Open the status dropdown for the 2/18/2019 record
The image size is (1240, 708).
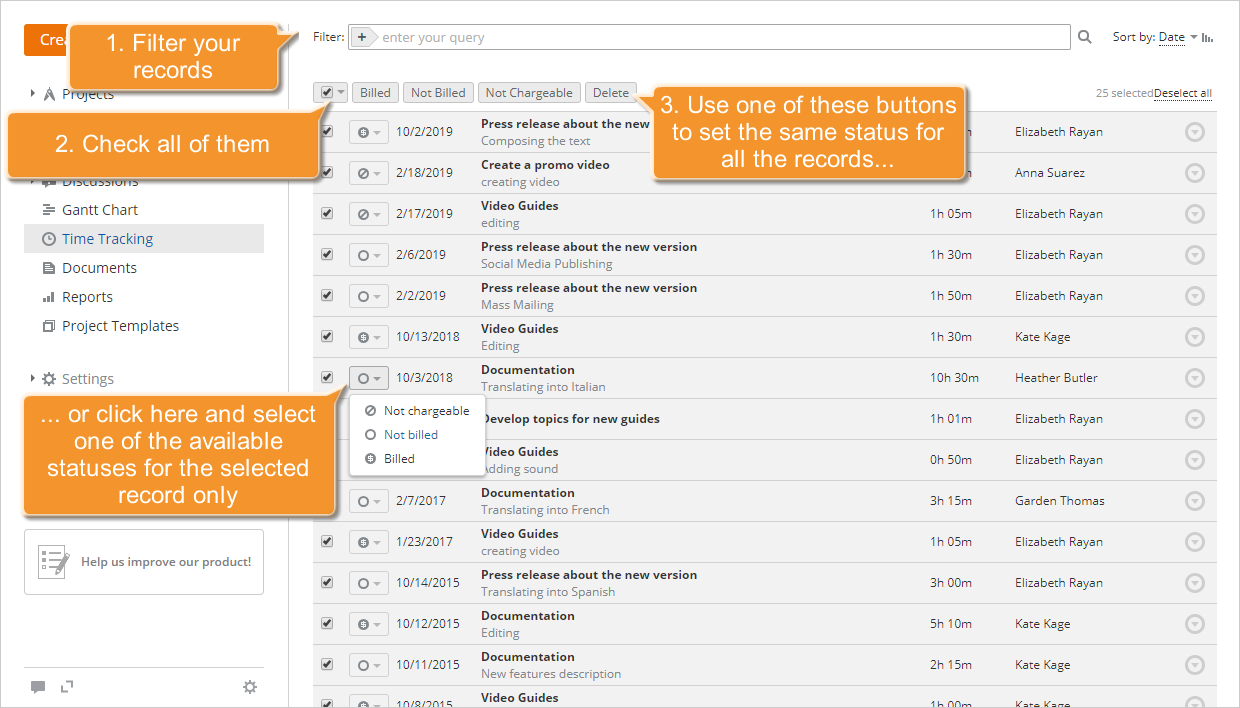[x=369, y=172]
